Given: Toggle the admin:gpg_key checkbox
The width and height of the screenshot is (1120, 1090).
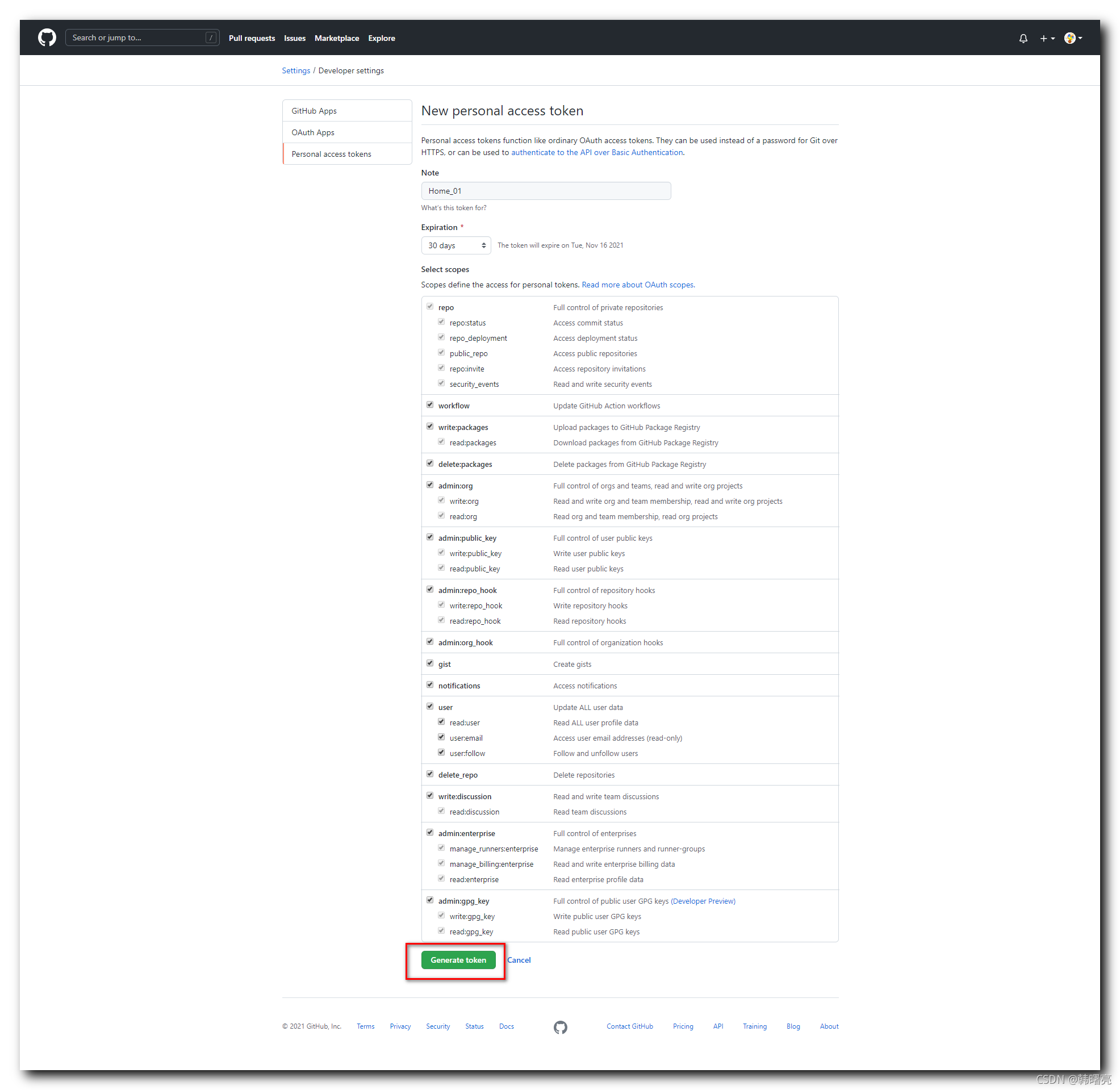Looking at the screenshot, I should pyautogui.click(x=429, y=899).
